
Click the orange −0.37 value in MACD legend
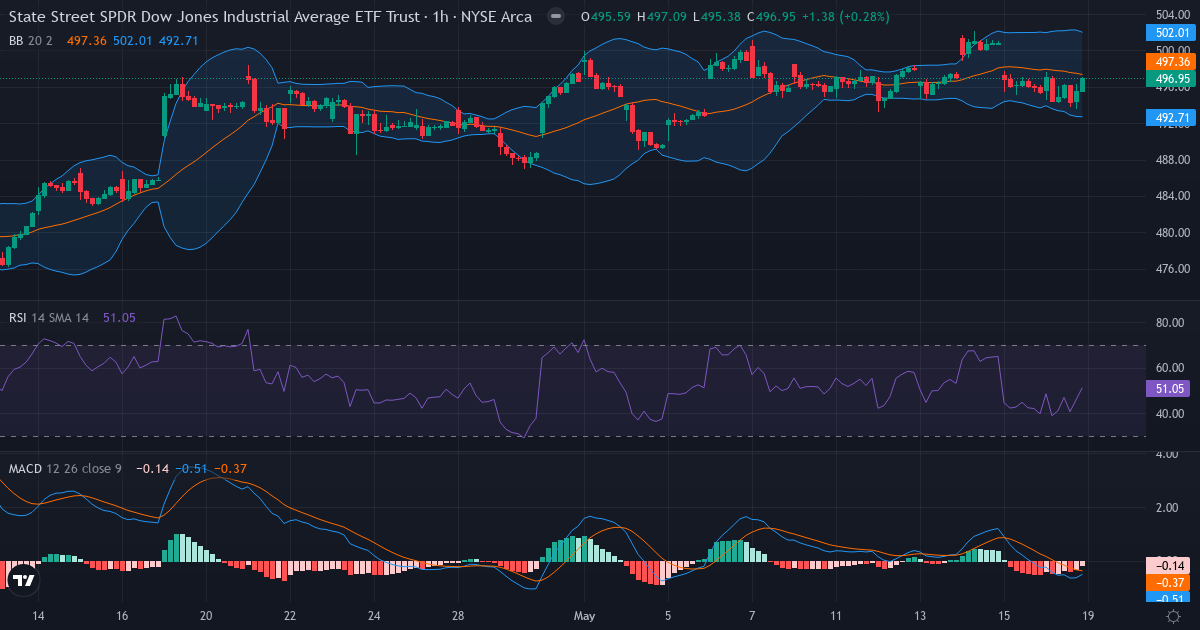tap(231, 468)
